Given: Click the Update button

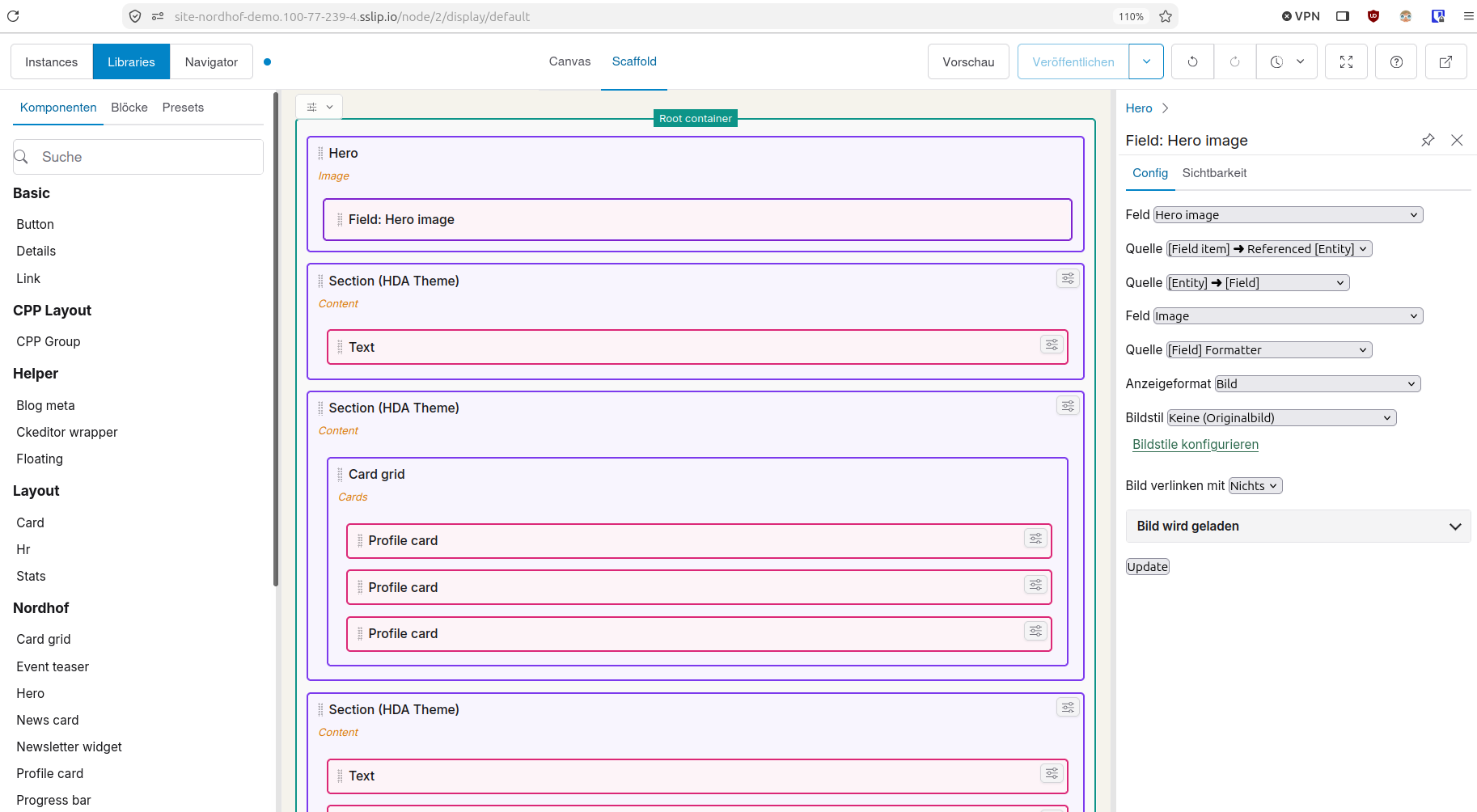Looking at the screenshot, I should [1148, 567].
